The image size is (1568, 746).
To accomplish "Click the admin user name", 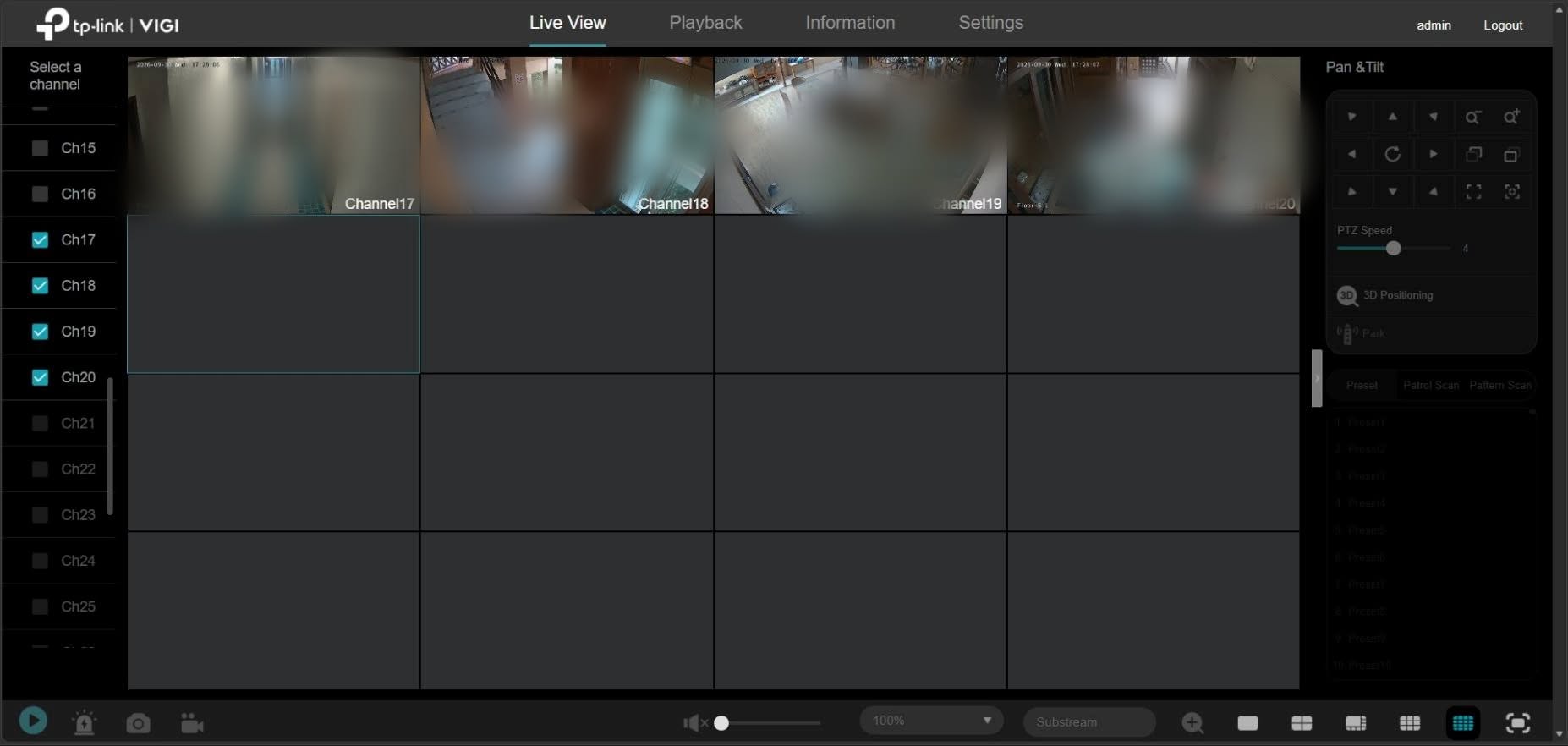I will tap(1434, 25).
